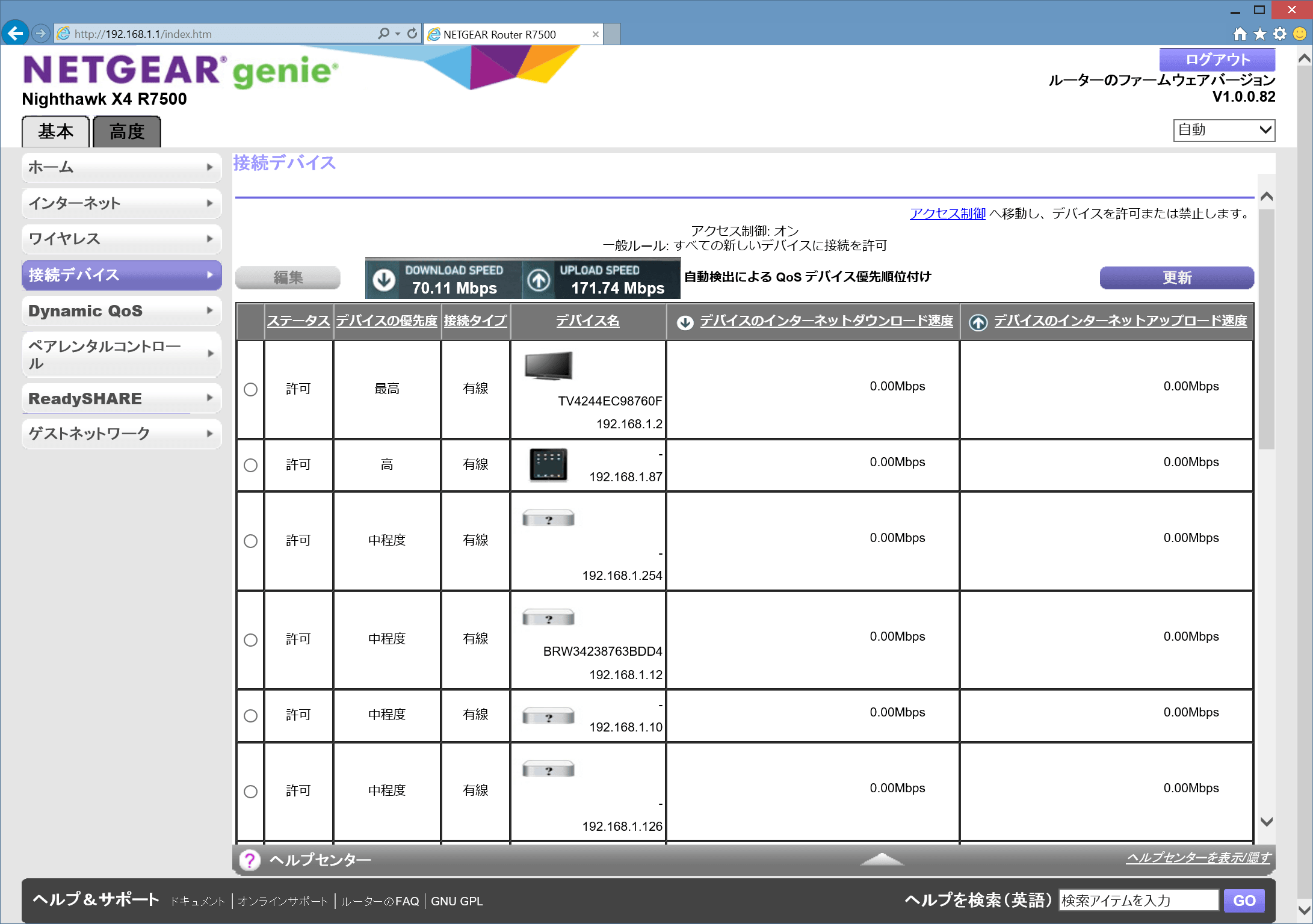
Task: Open the browser home icon
Action: click(x=1240, y=34)
